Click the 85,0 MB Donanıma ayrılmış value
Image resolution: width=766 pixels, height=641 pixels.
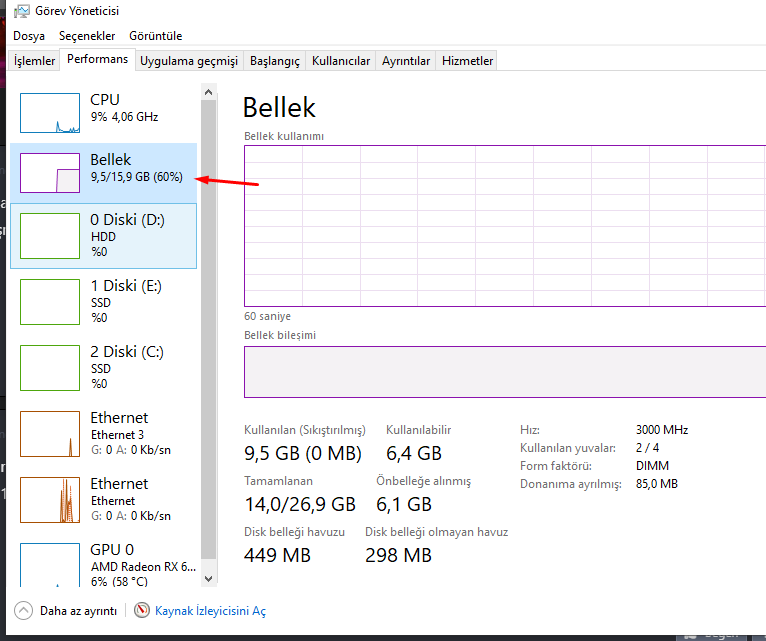coord(657,484)
